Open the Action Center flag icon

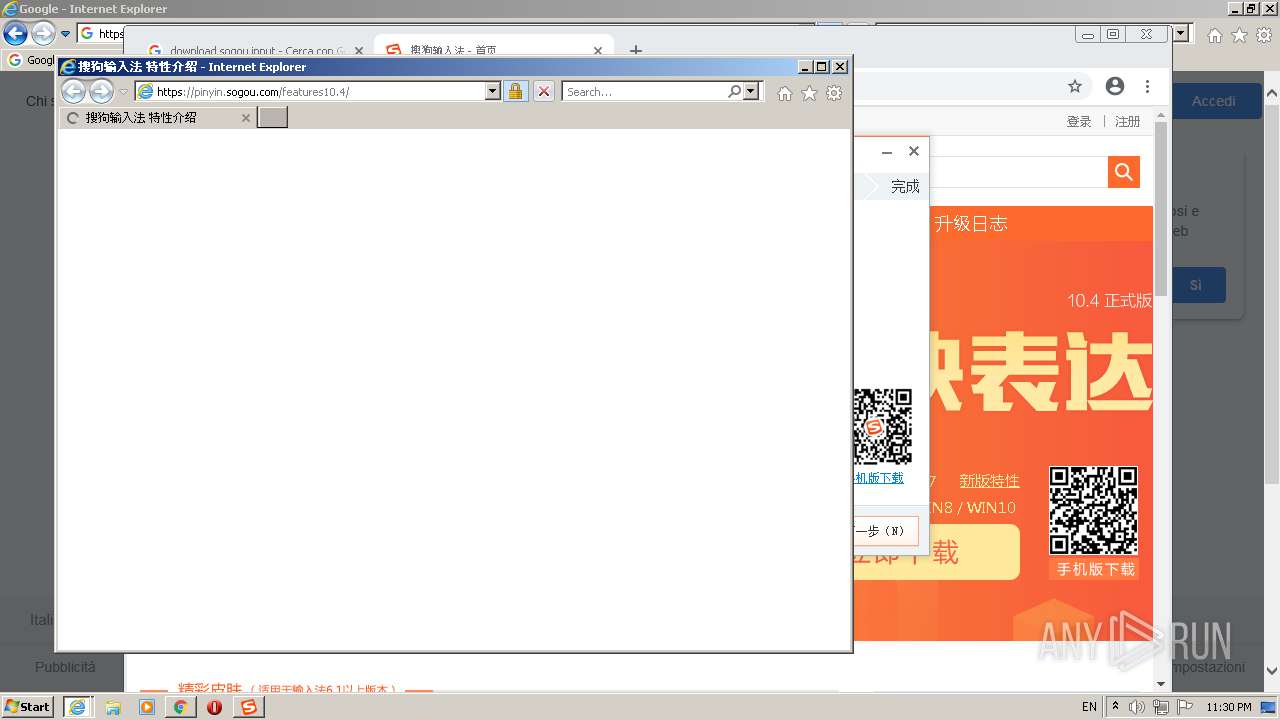click(1185, 707)
